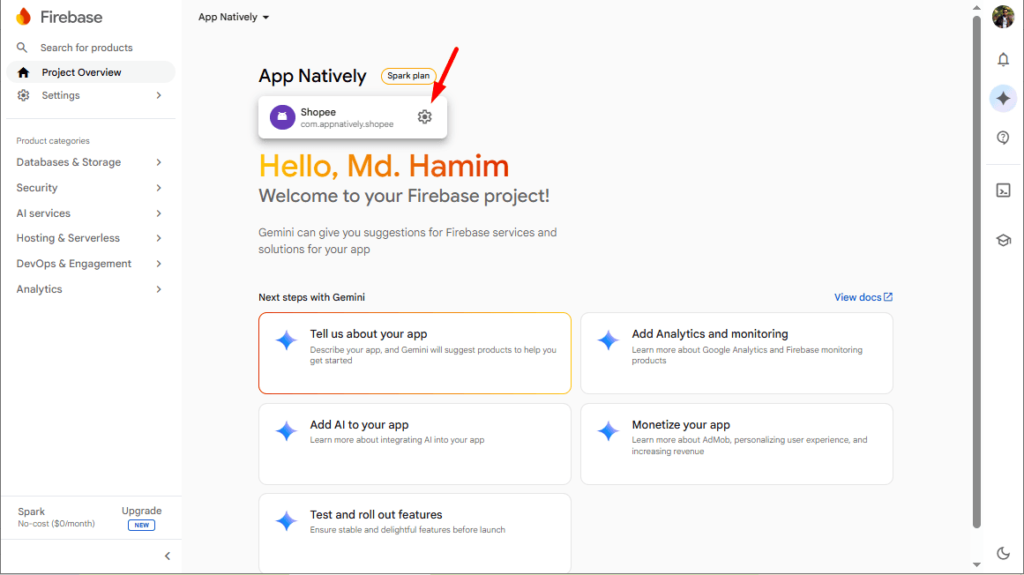This screenshot has height=575, width=1024.
Task: Click sparkle icon on Add Analytics and monitoring
Action: 608,340
